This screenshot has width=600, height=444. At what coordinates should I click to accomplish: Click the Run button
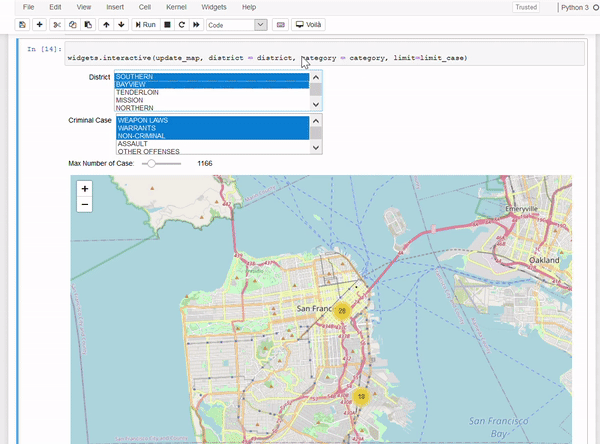(x=145, y=24)
